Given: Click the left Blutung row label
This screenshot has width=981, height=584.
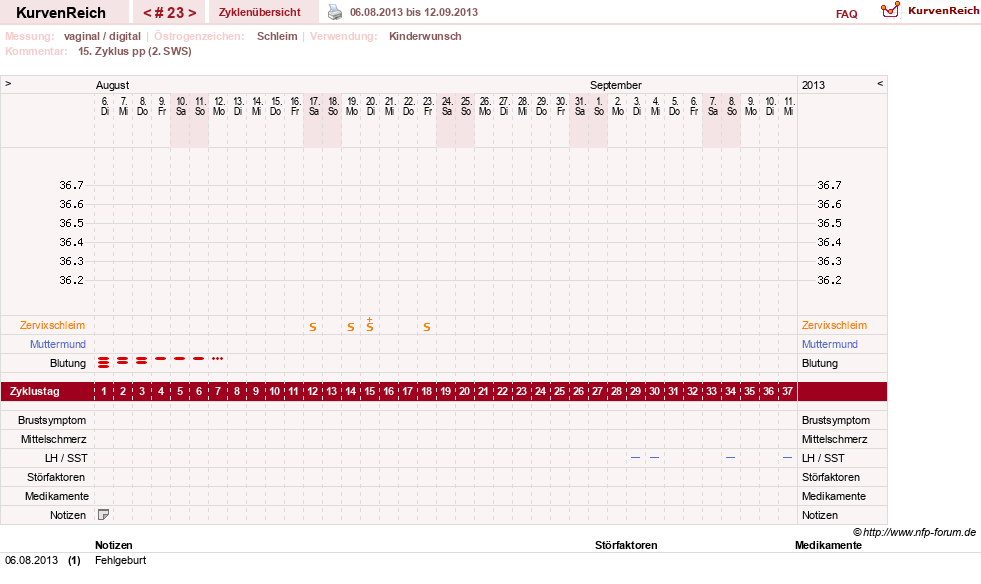Looking at the screenshot, I should [x=68, y=363].
